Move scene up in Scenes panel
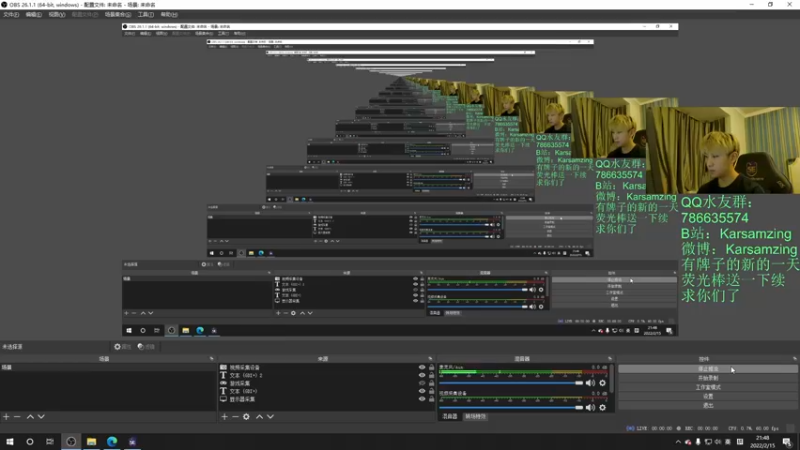Viewport: 800px width, 450px height. [30, 417]
